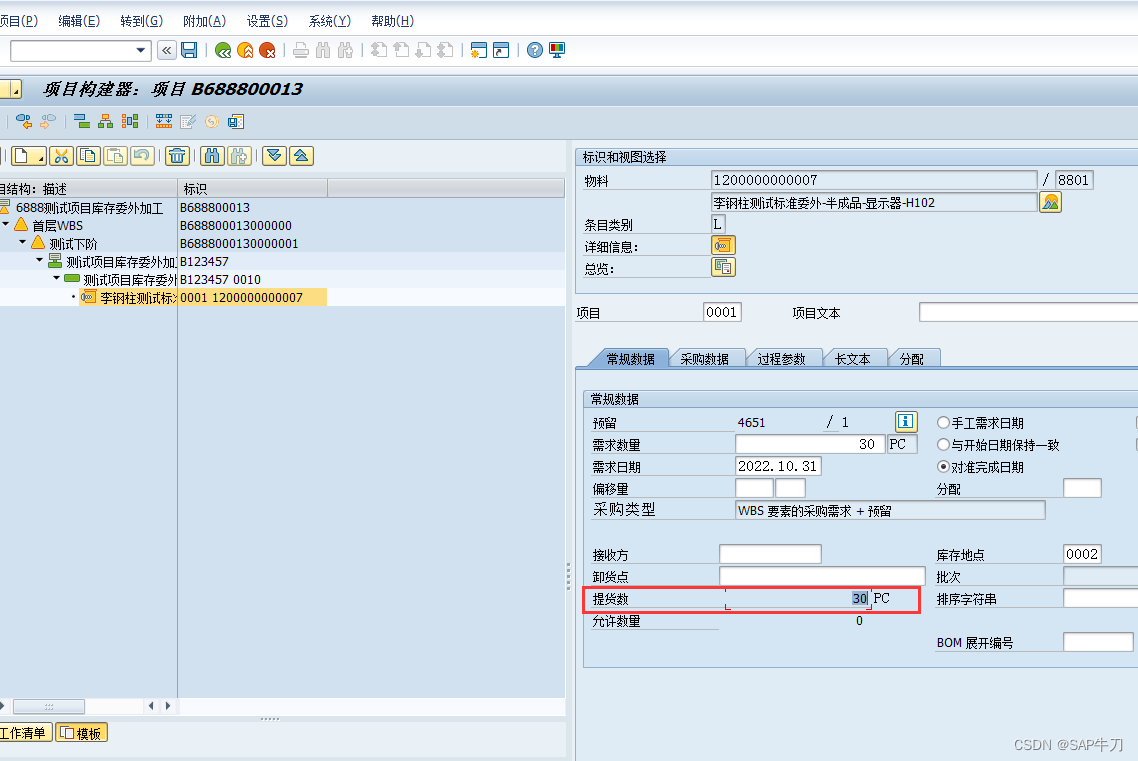Viewport: 1138px width, 761px height.
Task: Open the 帮助(H) menu
Action: pos(393,21)
